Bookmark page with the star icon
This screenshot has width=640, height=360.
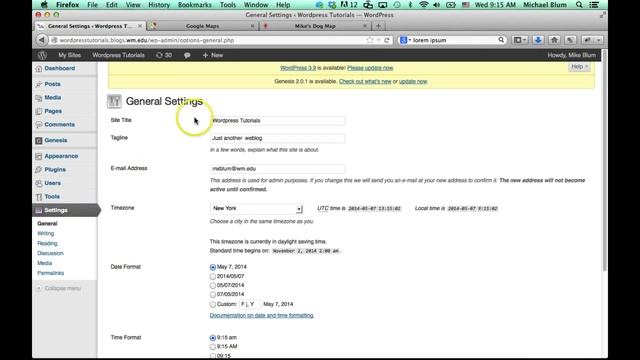tap(370, 40)
